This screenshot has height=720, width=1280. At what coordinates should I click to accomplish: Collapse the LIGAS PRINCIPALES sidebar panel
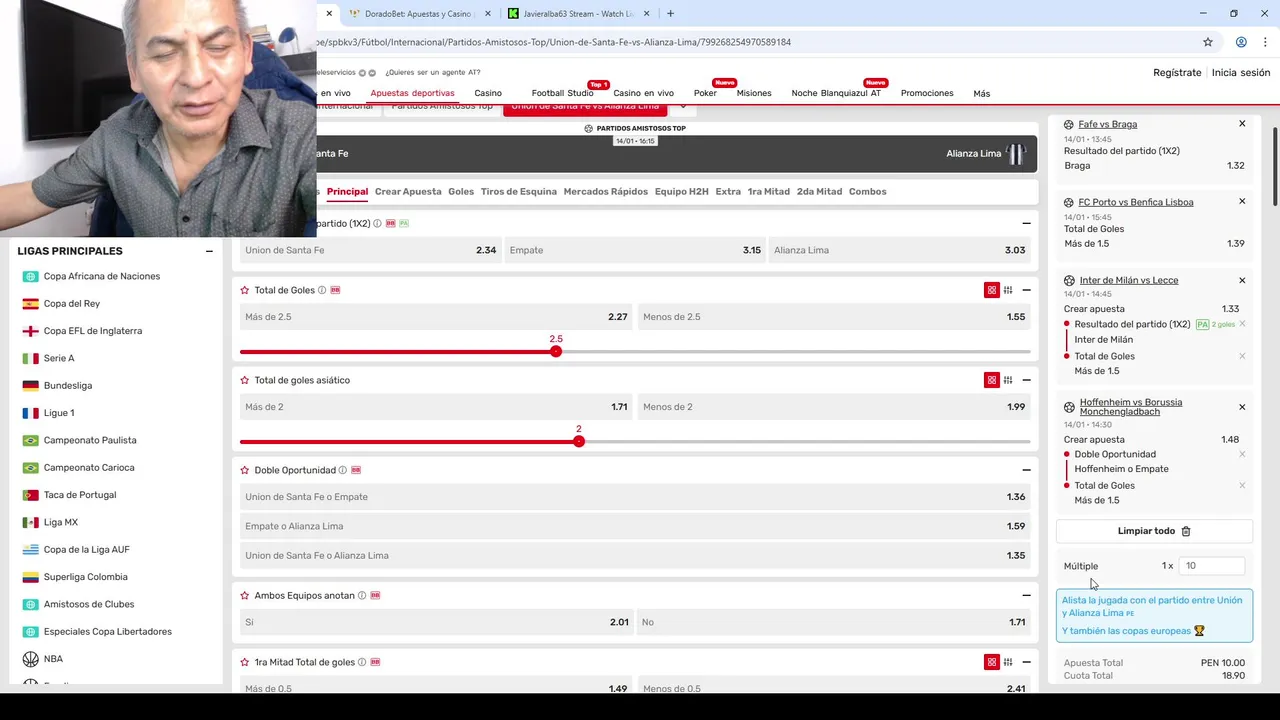click(x=209, y=251)
